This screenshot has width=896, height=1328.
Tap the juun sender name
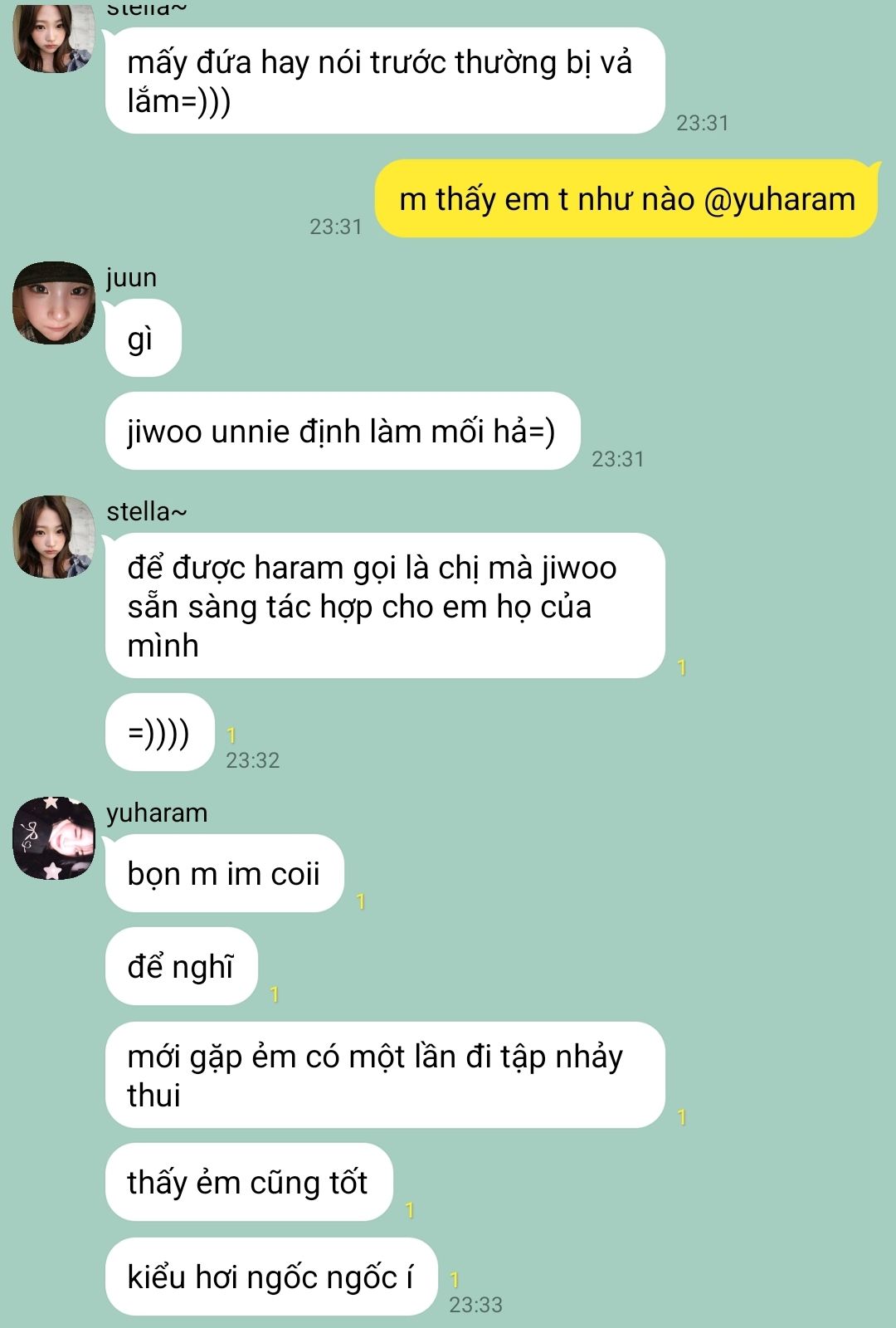pyautogui.click(x=131, y=277)
